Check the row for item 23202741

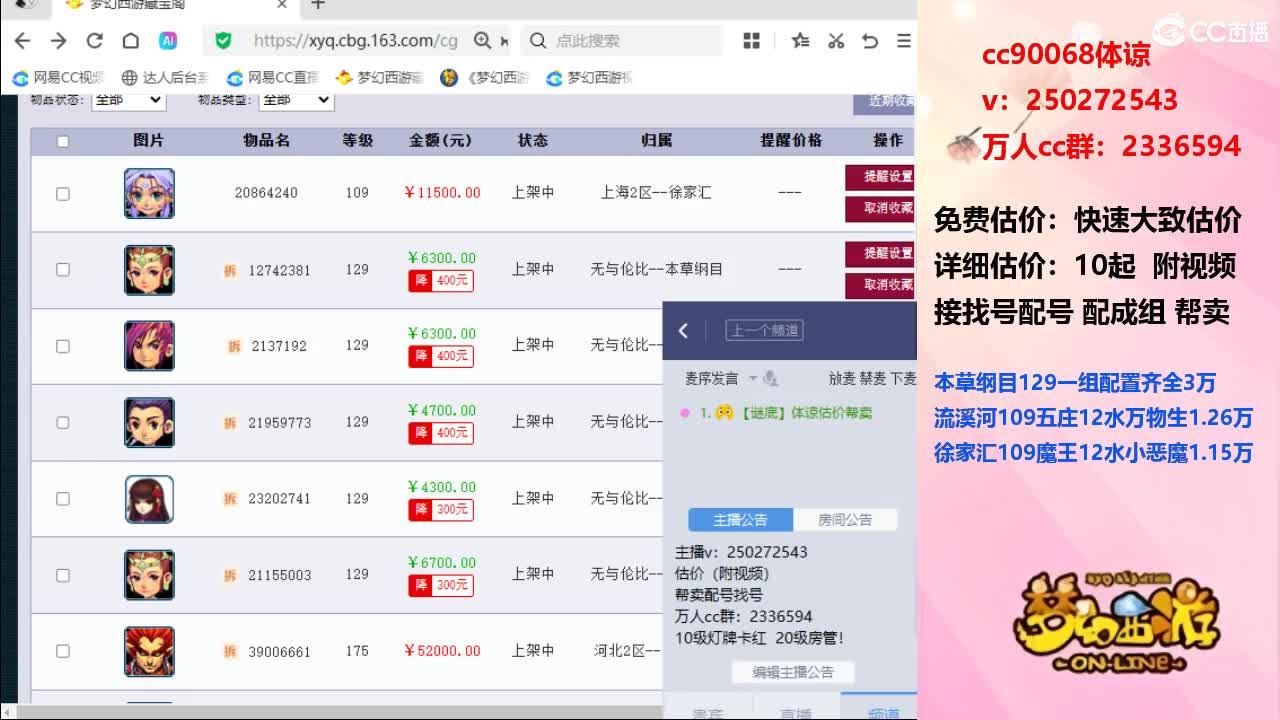(x=63, y=499)
